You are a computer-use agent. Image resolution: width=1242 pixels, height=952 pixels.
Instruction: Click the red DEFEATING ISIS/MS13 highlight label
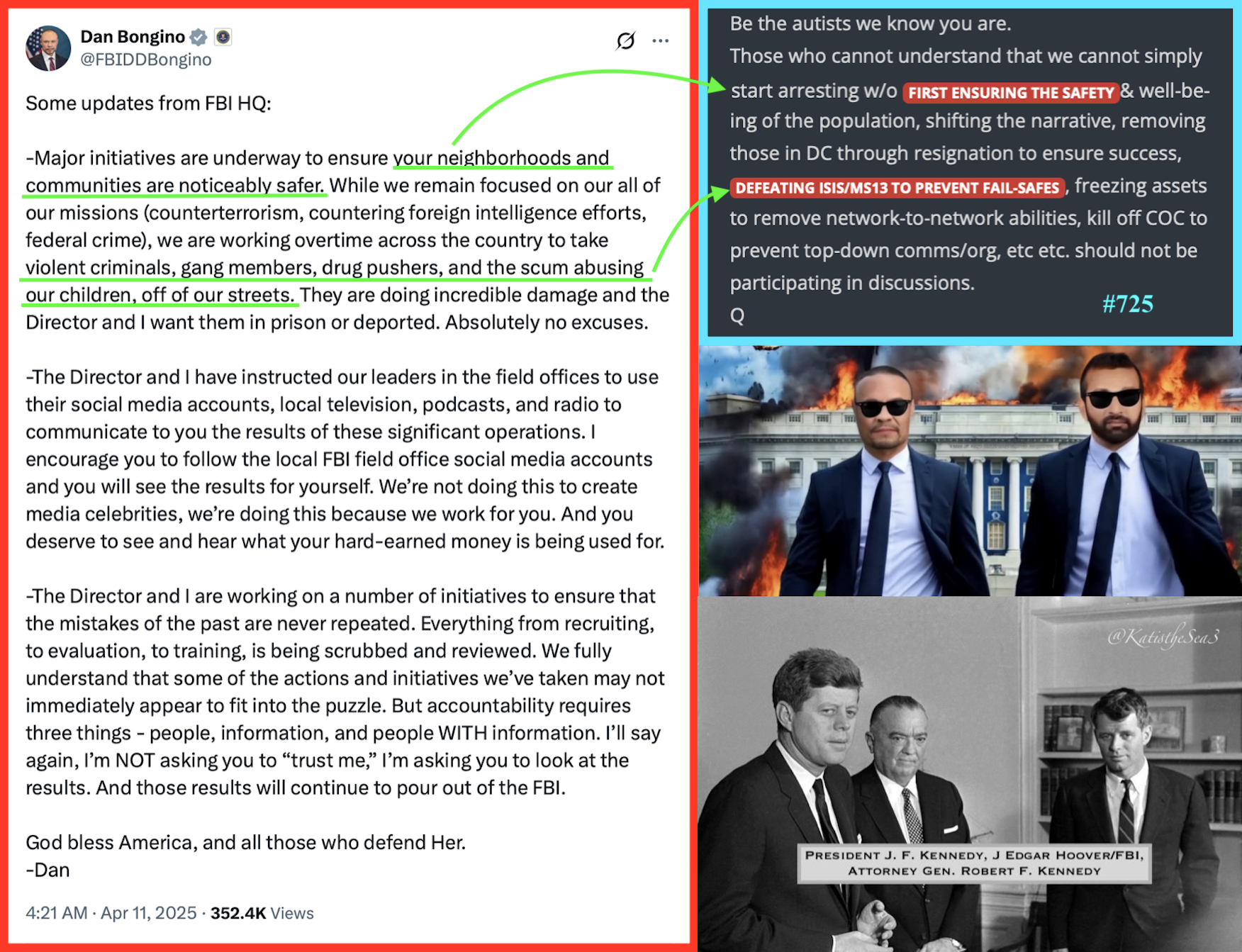coord(897,188)
